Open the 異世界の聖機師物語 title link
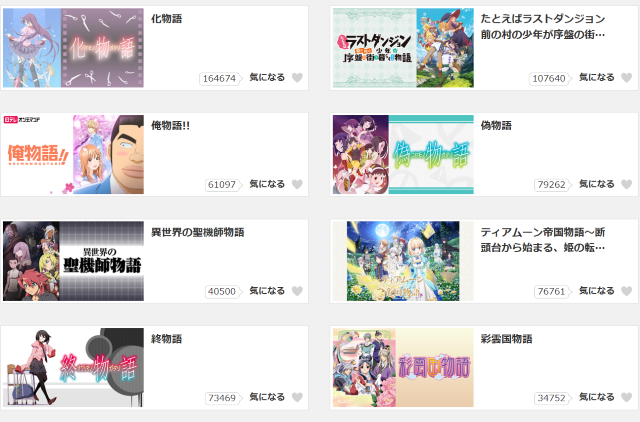 198,232
